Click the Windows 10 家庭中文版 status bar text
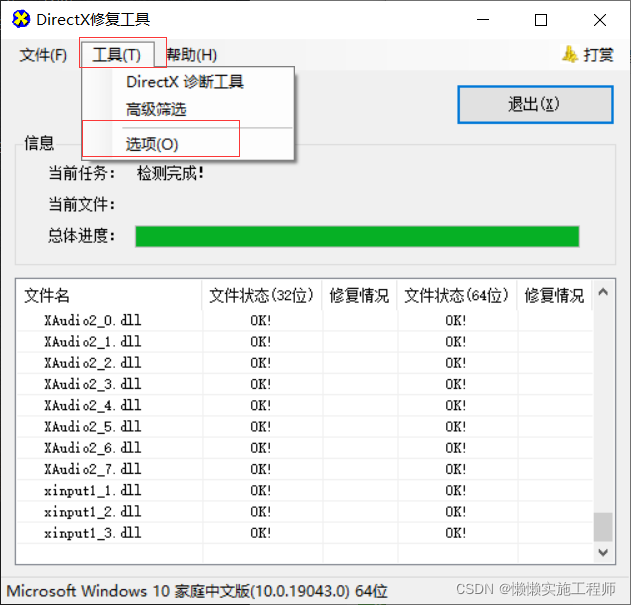The height and width of the screenshot is (605, 631). pos(197,591)
